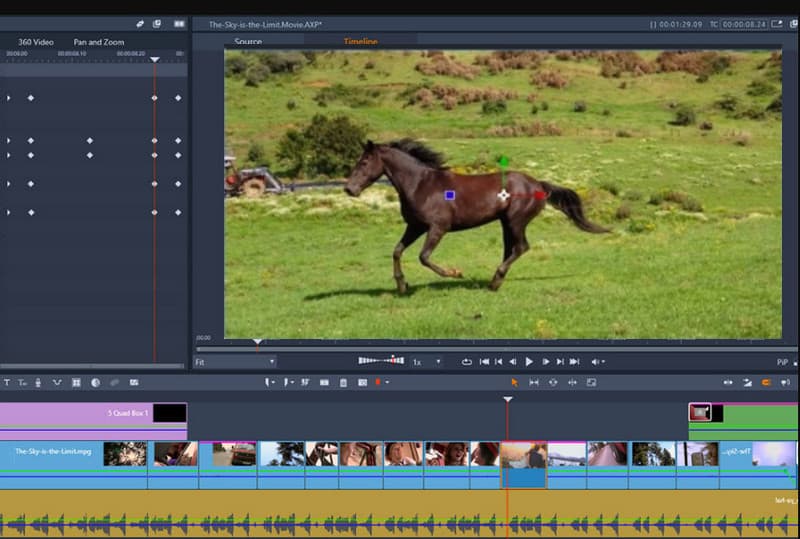Click the title text T tool icon

pyautogui.click(x=7, y=382)
